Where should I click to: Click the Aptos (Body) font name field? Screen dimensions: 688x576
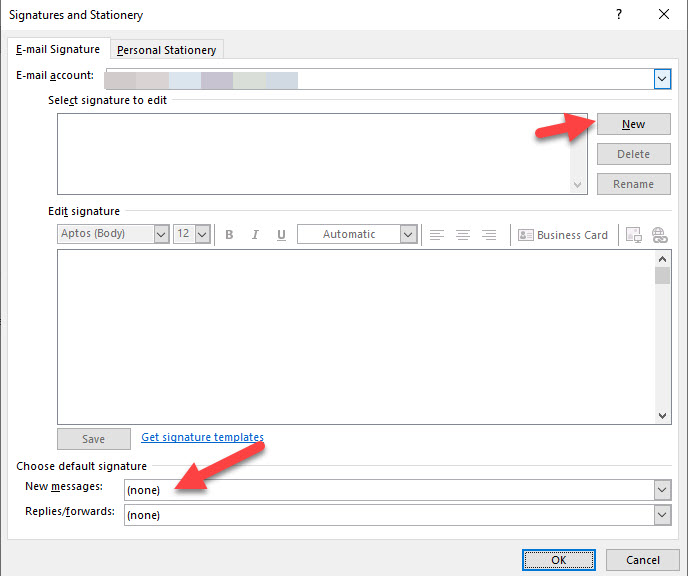click(x=106, y=234)
